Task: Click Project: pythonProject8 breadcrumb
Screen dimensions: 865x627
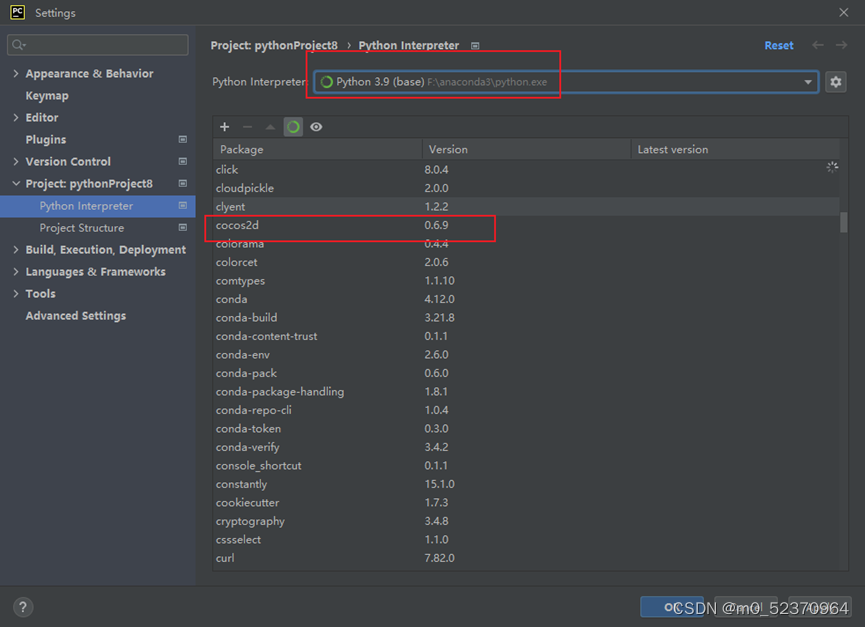Action: point(274,45)
